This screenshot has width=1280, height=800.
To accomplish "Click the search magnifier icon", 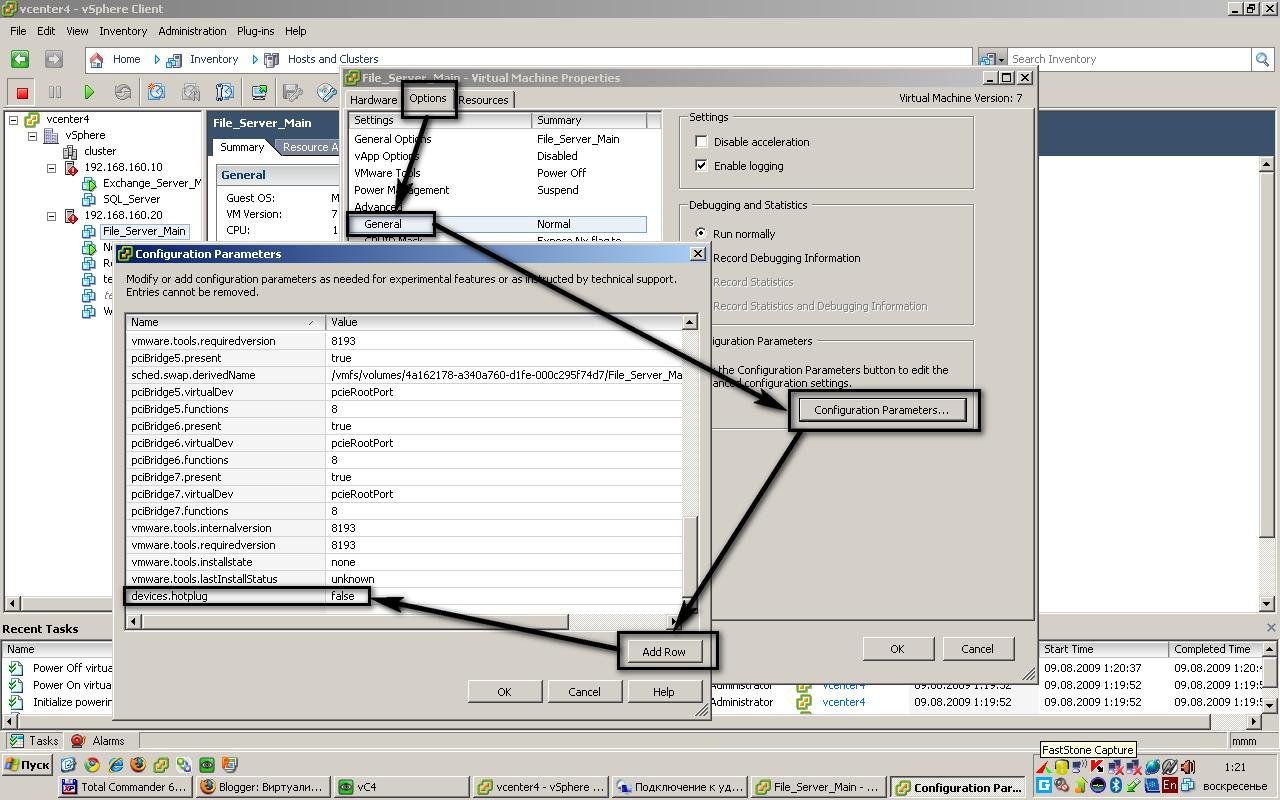I will click(x=1262, y=60).
